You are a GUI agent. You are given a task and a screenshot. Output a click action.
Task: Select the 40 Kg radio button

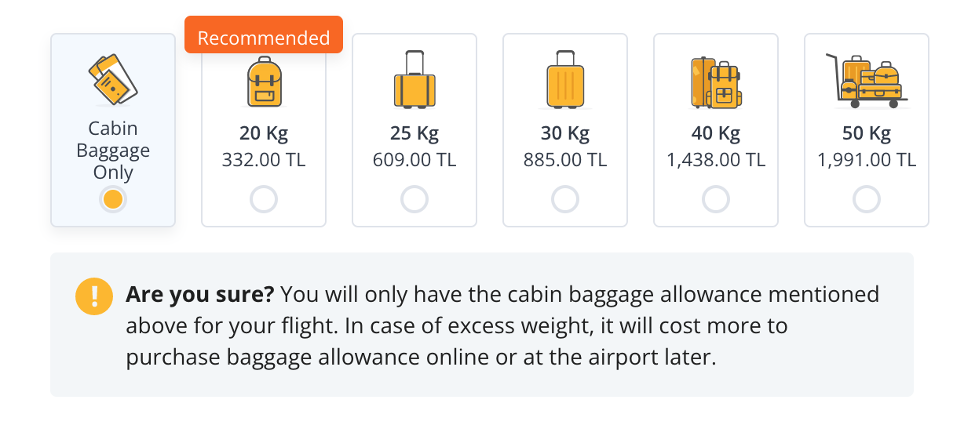[x=716, y=200]
